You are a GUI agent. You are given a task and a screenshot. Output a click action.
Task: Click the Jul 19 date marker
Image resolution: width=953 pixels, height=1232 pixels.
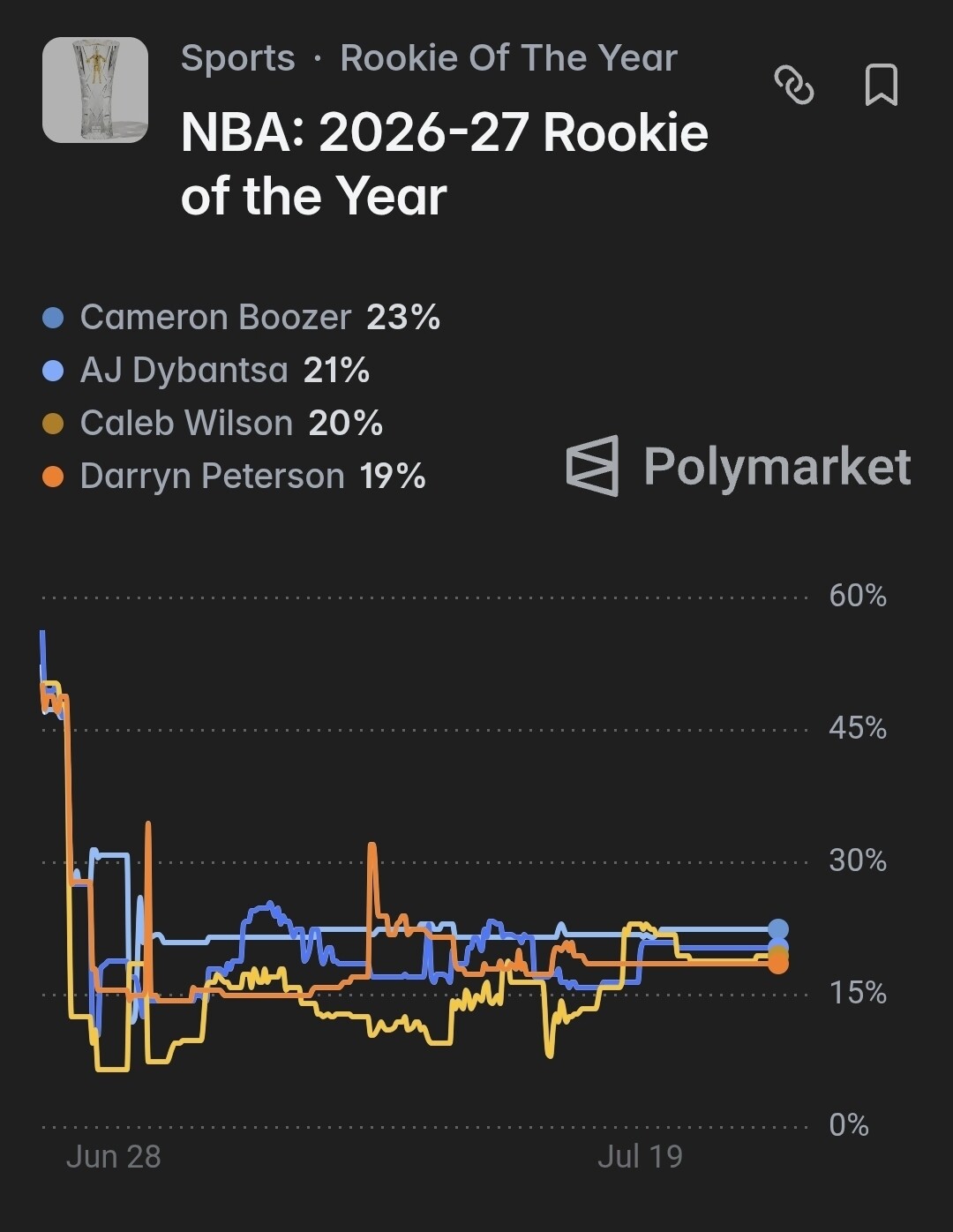click(641, 1157)
